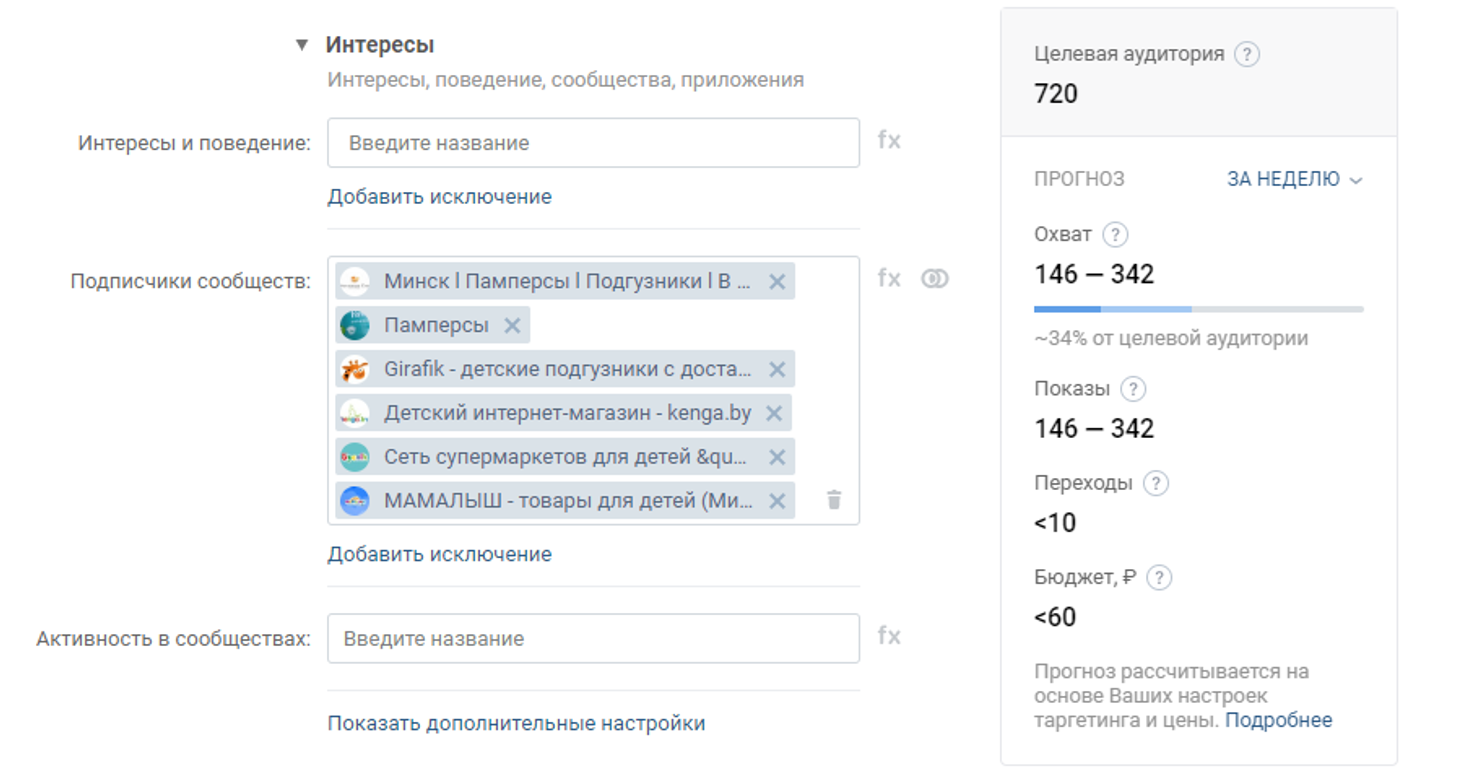Focus the Интересы и поведение input field
The image size is (1466, 772).
[593, 143]
